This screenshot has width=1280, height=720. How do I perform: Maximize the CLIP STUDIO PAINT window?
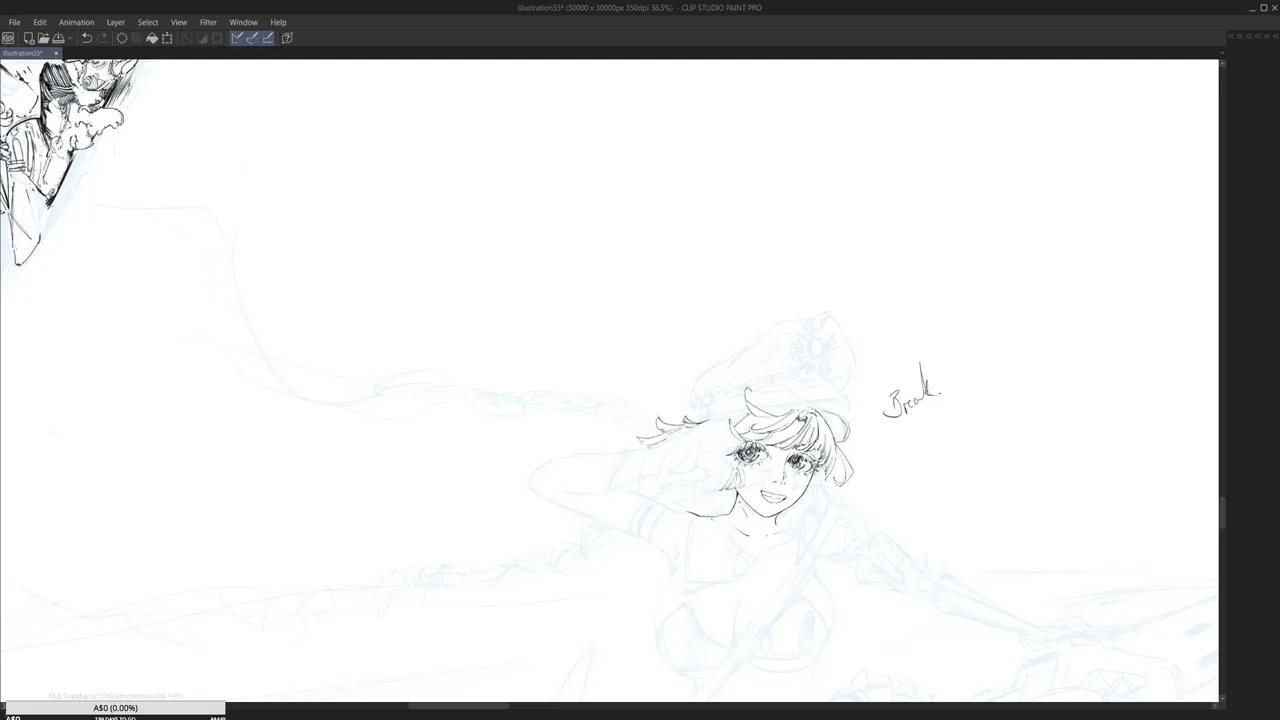tap(1264, 8)
